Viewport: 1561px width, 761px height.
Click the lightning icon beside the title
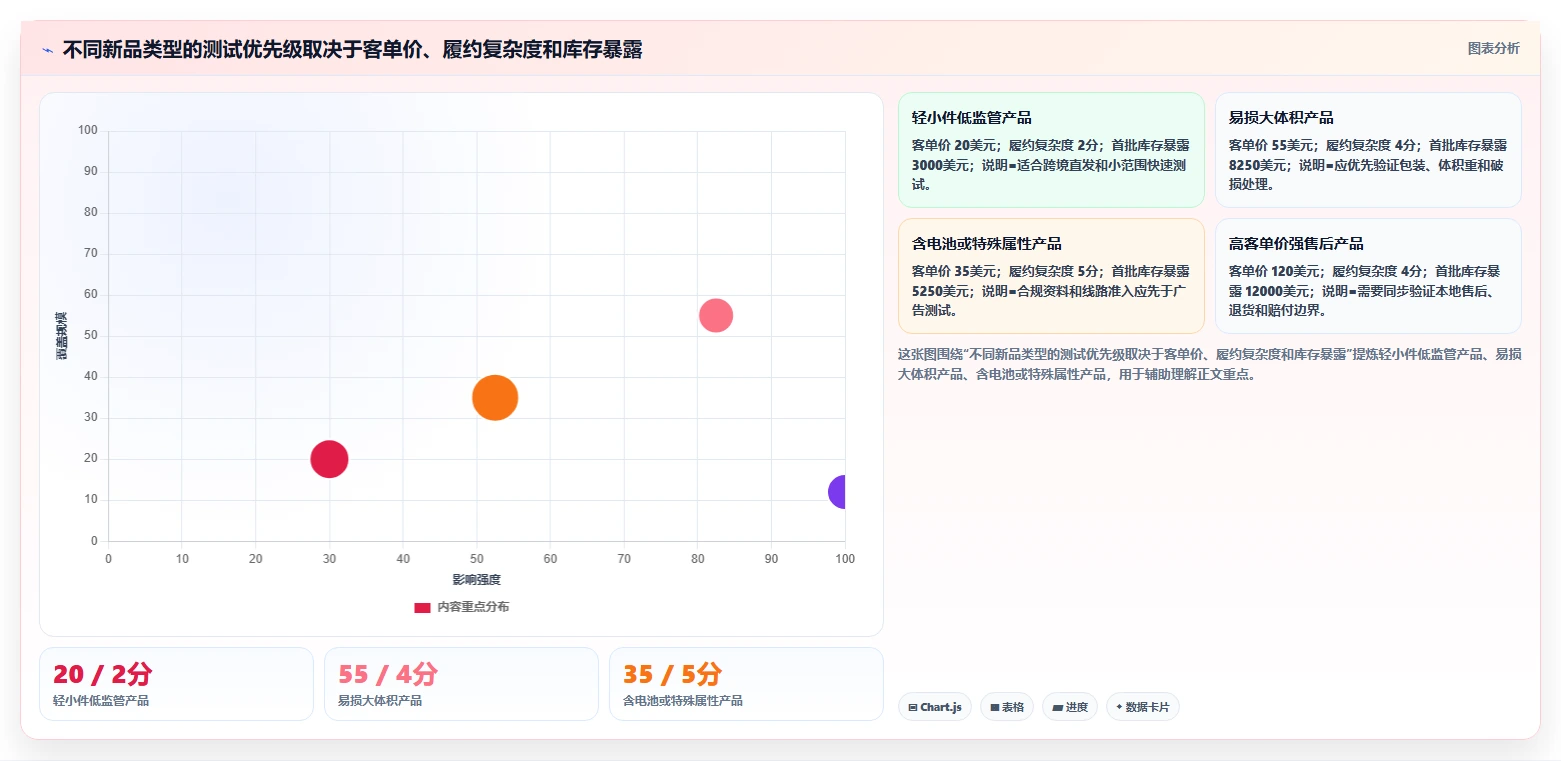[47, 50]
